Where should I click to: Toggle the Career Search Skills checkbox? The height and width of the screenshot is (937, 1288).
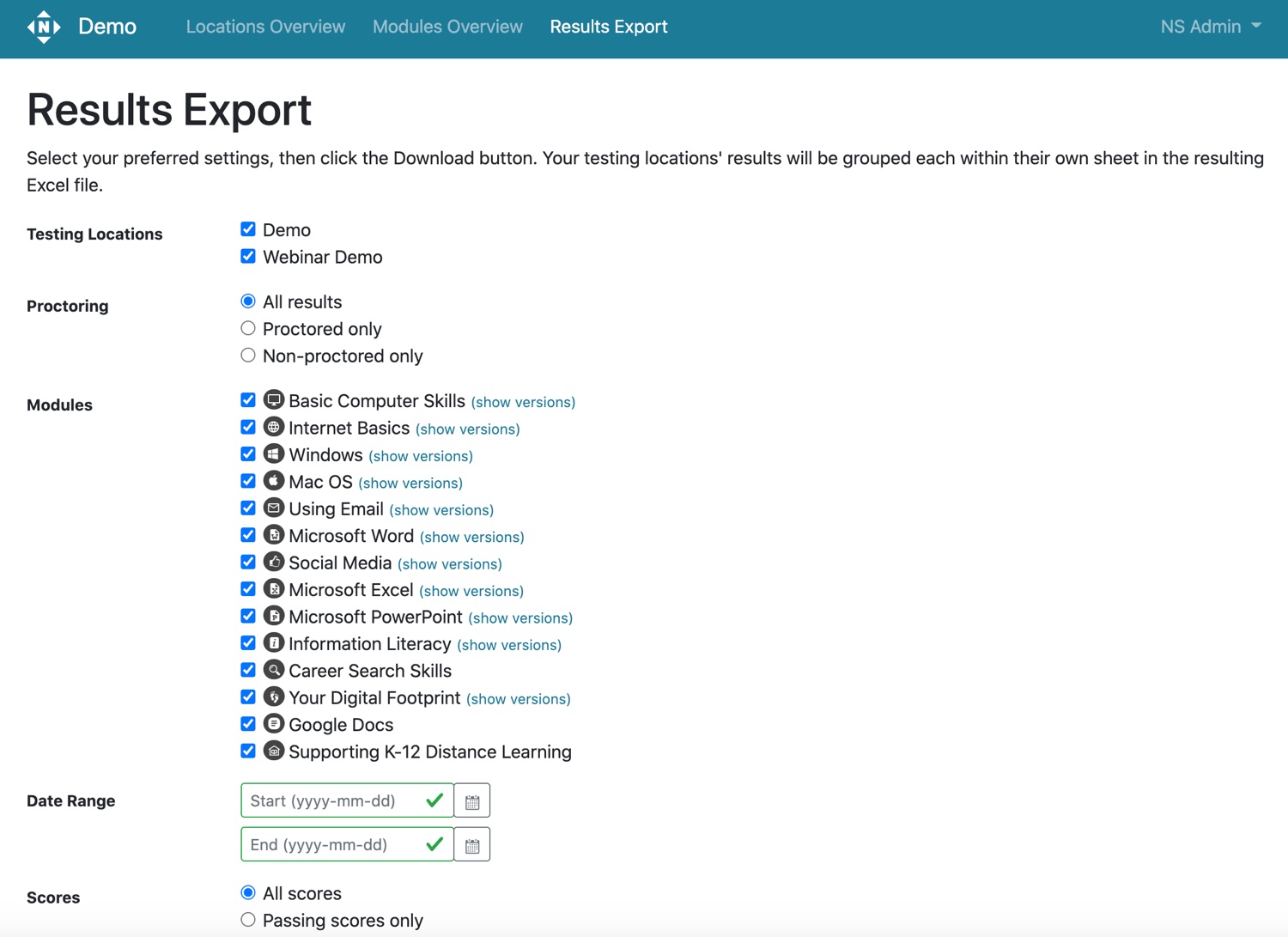tap(248, 670)
